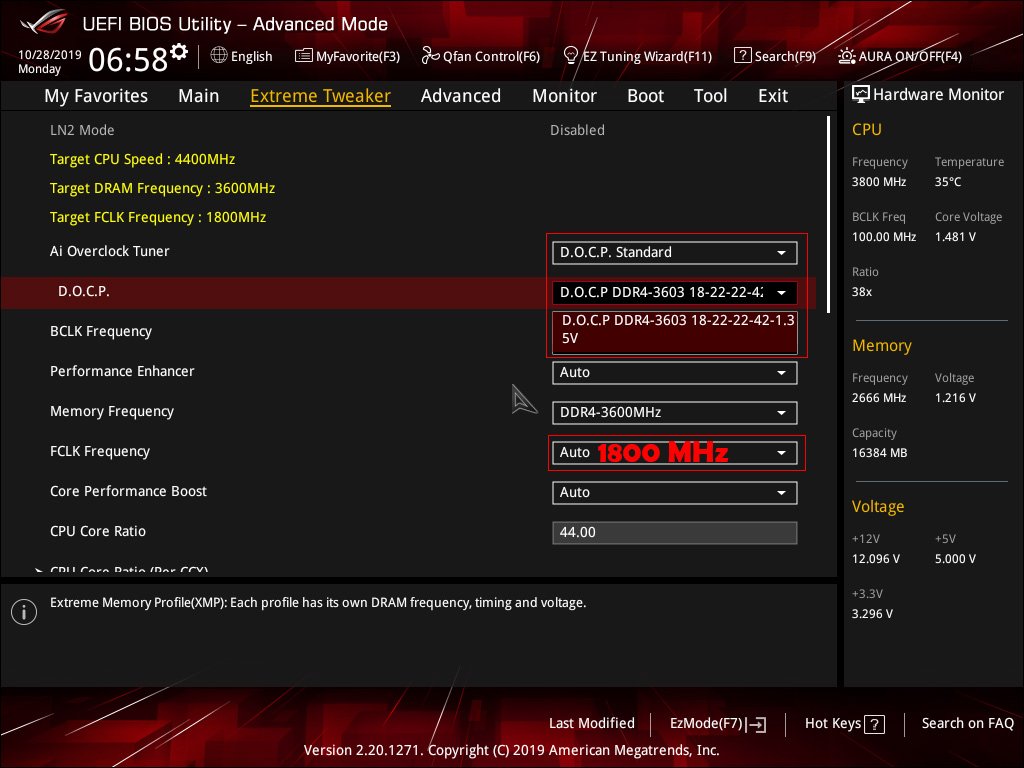Click the info icon in help panel
This screenshot has width=1024, height=768.
(x=24, y=612)
